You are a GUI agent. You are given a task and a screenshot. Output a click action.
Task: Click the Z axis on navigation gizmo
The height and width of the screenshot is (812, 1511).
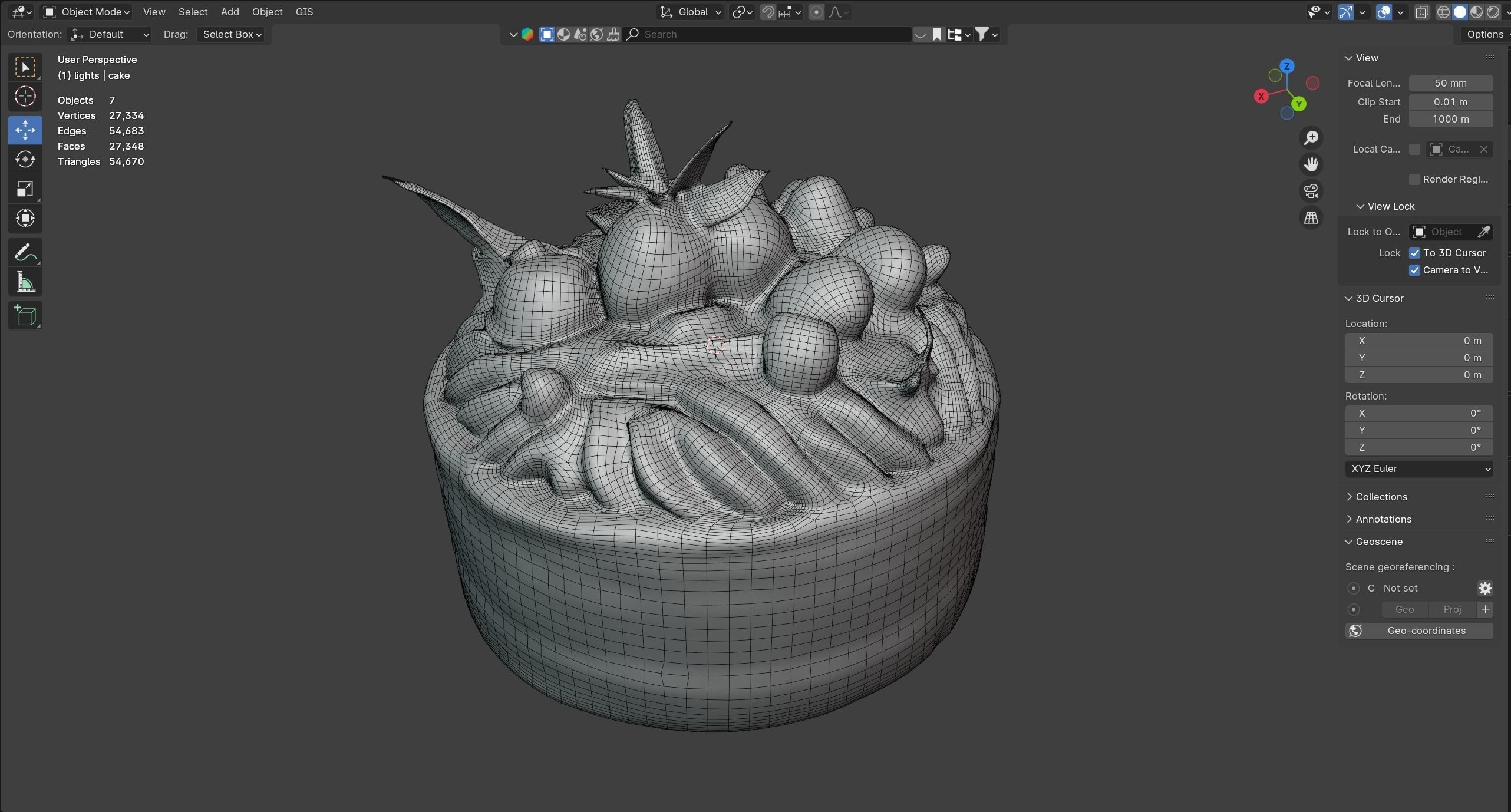(1287, 66)
